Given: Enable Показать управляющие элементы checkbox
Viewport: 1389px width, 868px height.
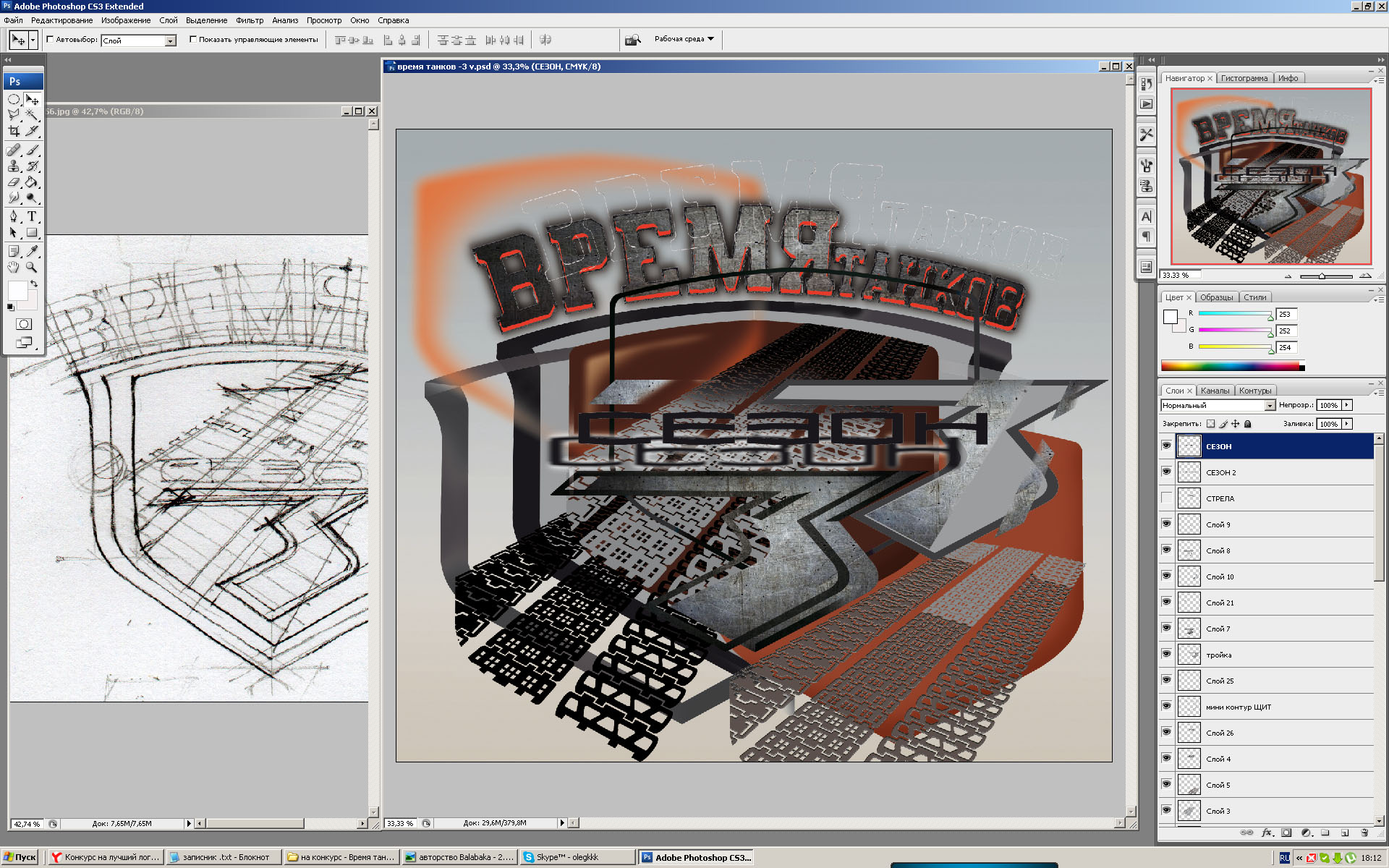Looking at the screenshot, I should click(193, 39).
